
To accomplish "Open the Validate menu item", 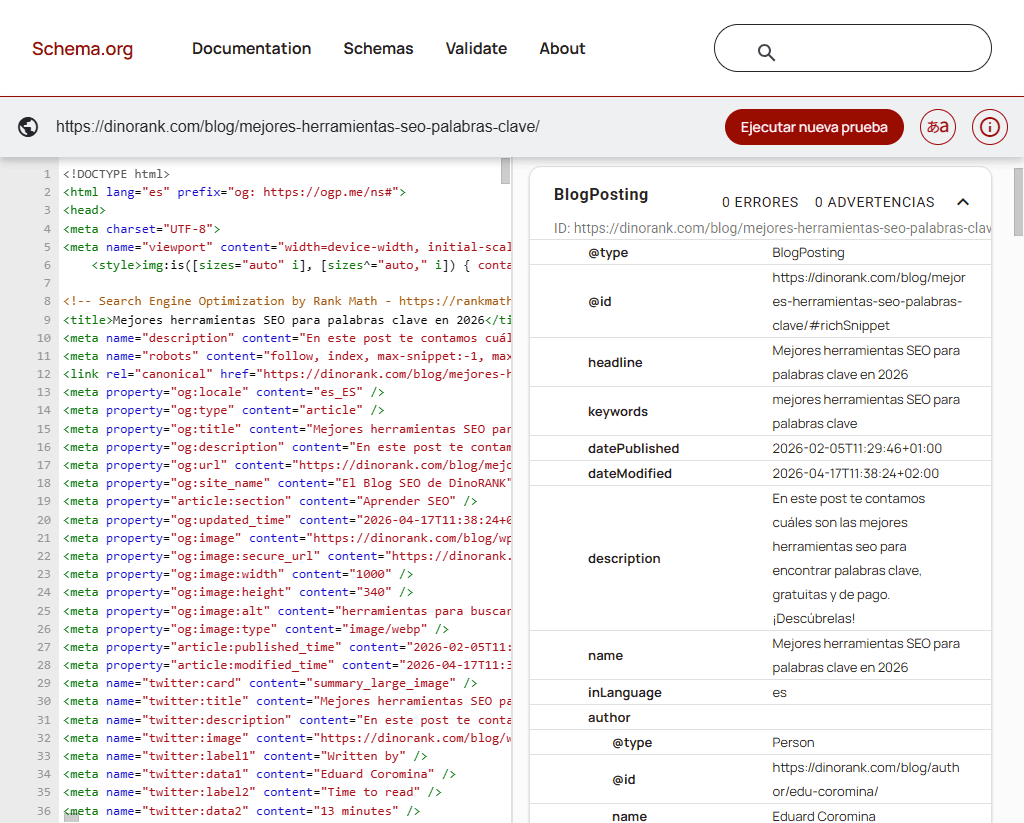I will [476, 49].
